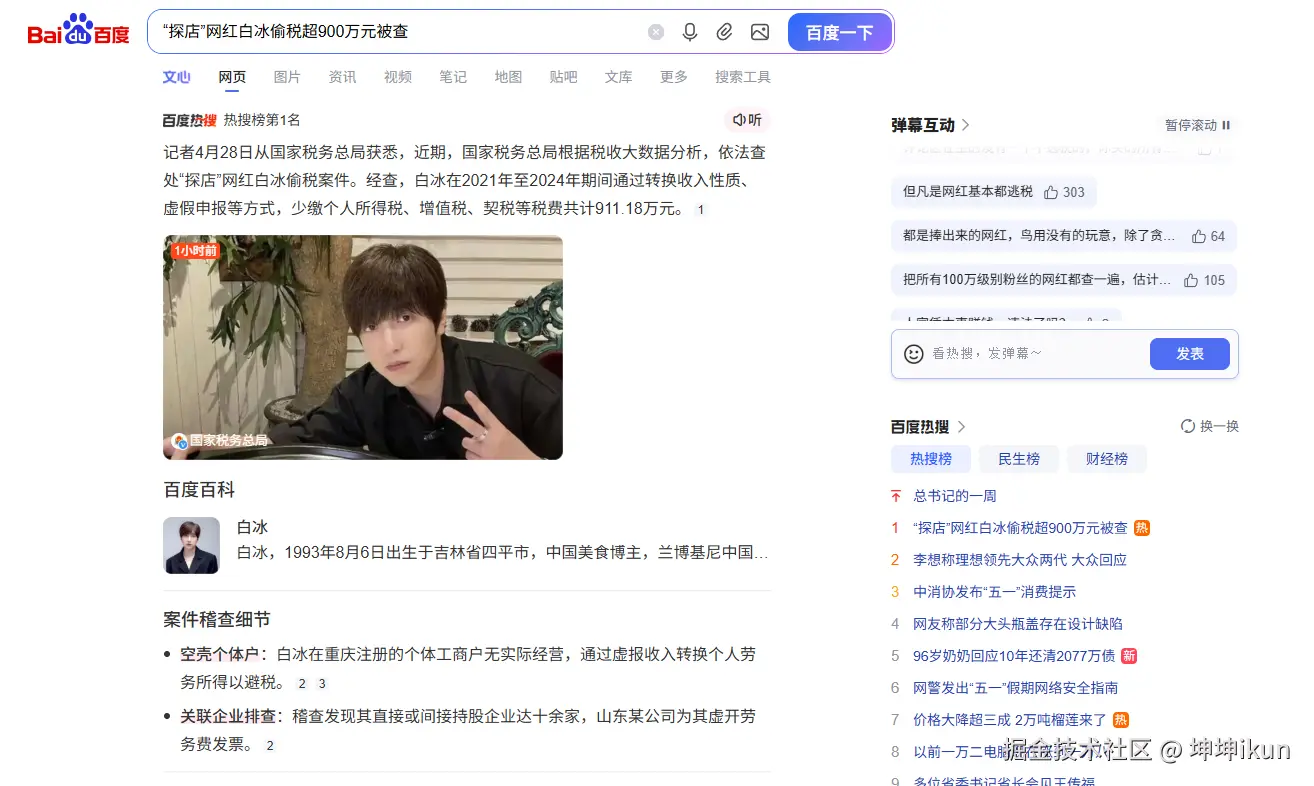Switch to the 视频 tab
Viewport: 1314px width, 786px height.
(x=397, y=77)
